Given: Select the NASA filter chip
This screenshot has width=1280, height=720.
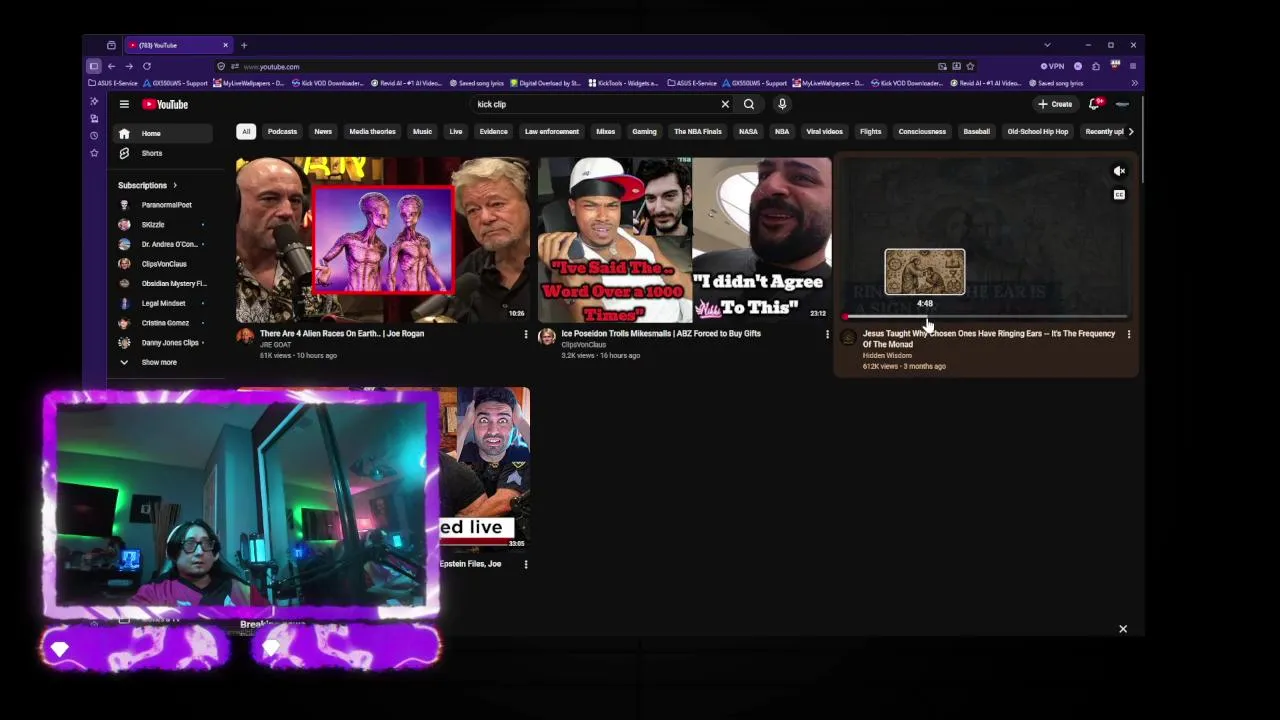Looking at the screenshot, I should click(748, 131).
